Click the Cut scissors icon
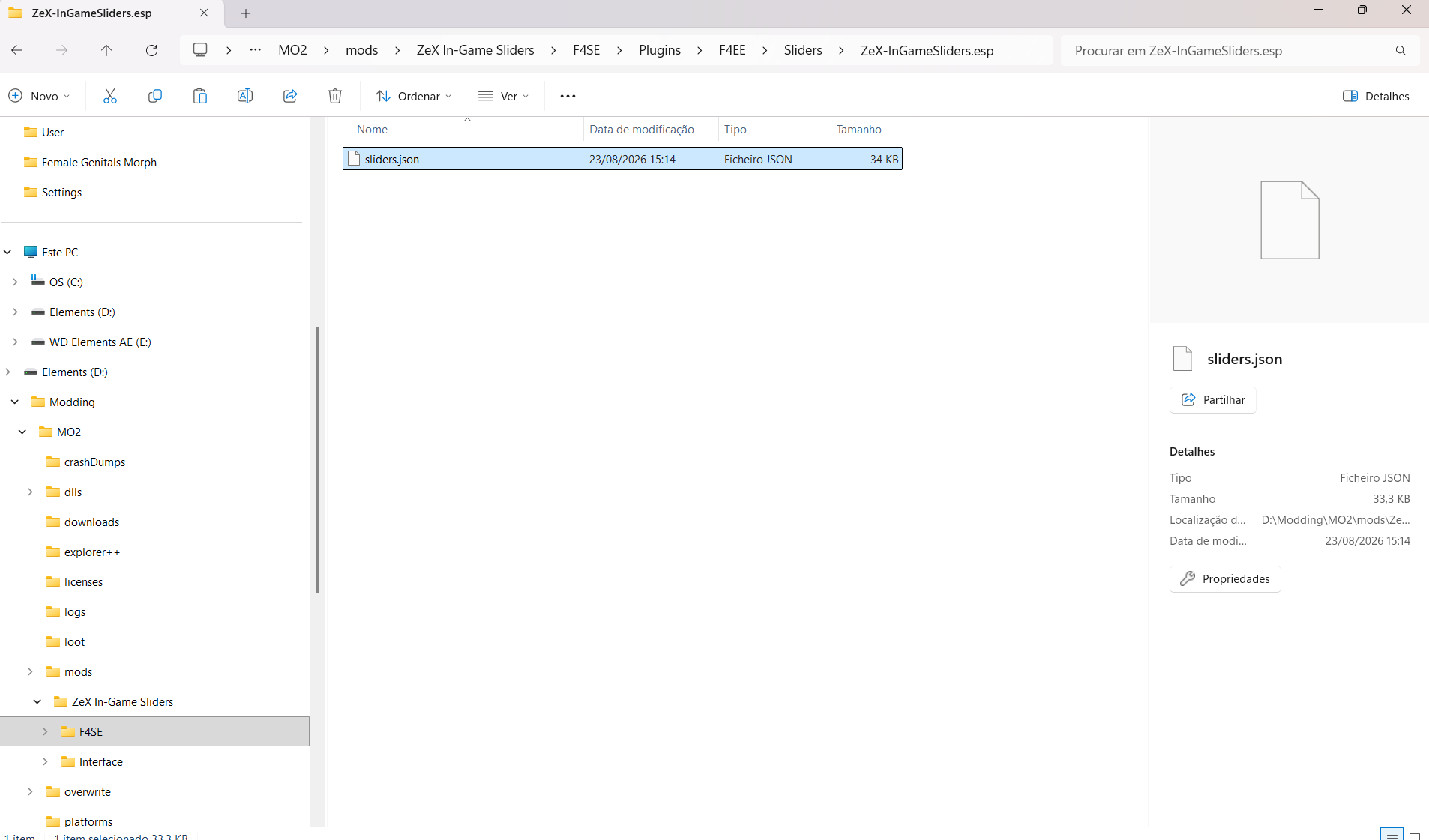1429x840 pixels. pos(110,96)
